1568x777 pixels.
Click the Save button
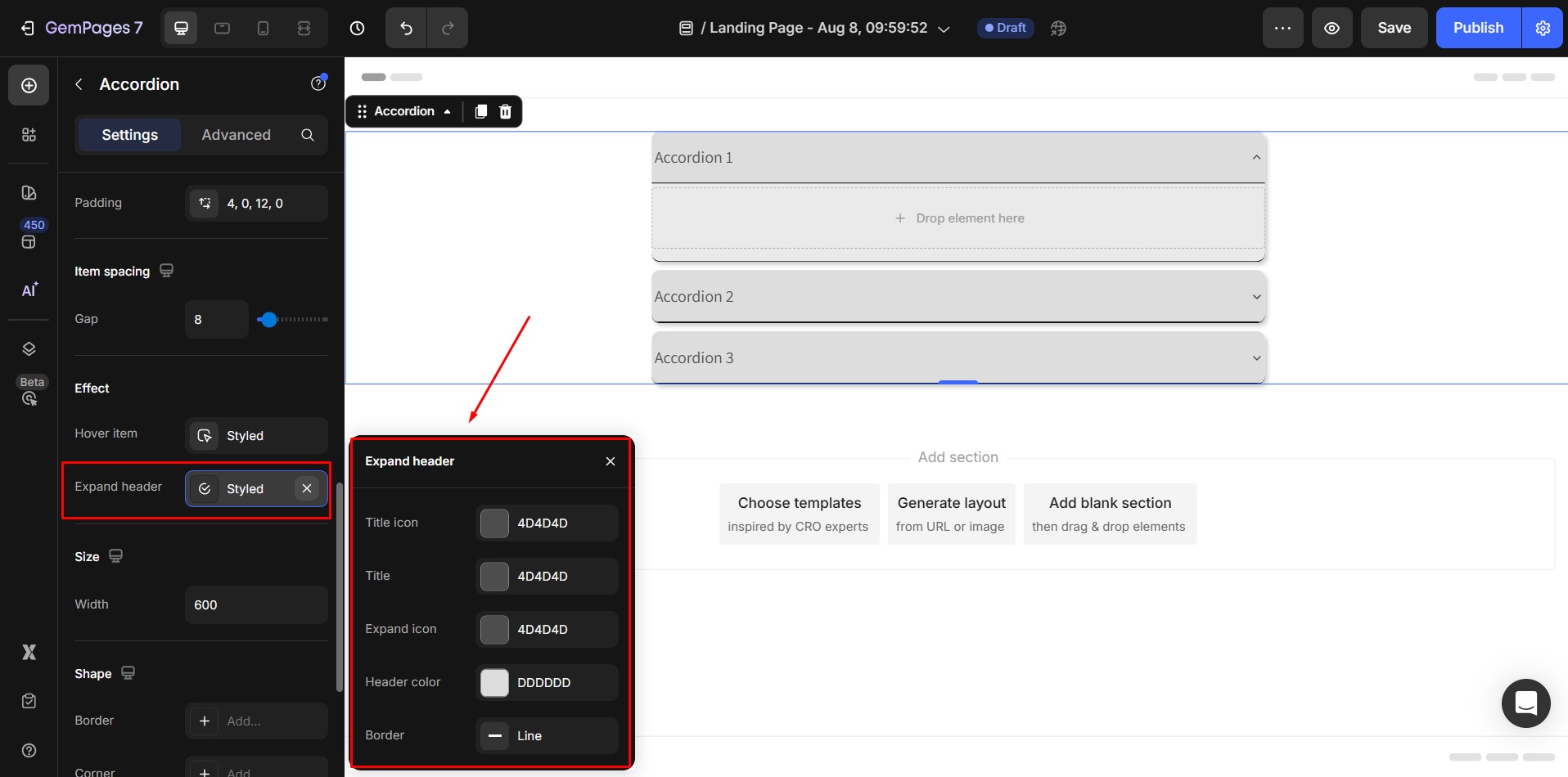coord(1394,28)
